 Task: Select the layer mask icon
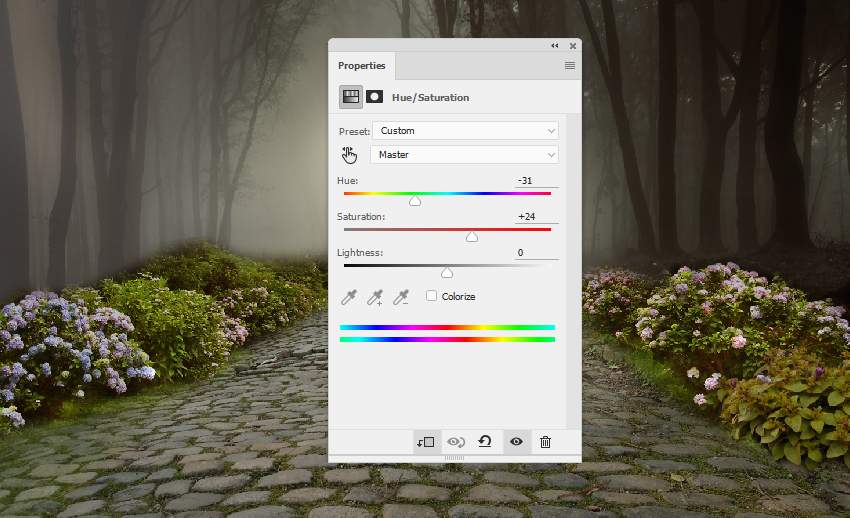(375, 97)
